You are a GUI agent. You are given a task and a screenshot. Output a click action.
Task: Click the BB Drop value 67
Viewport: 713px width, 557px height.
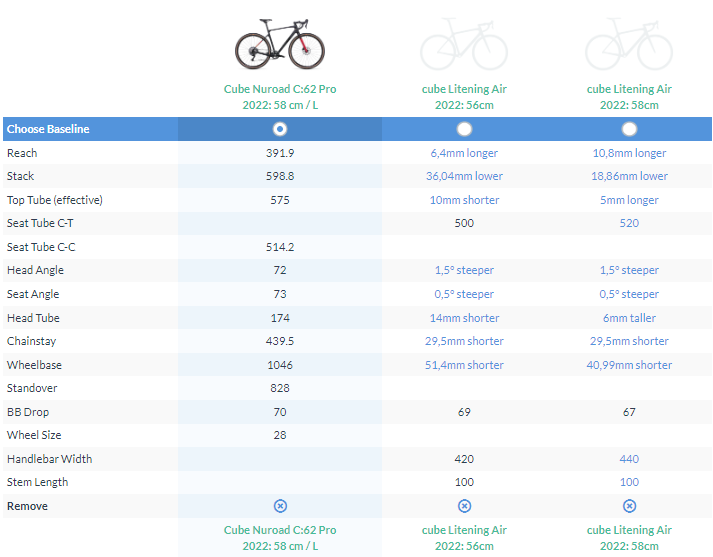point(629,412)
